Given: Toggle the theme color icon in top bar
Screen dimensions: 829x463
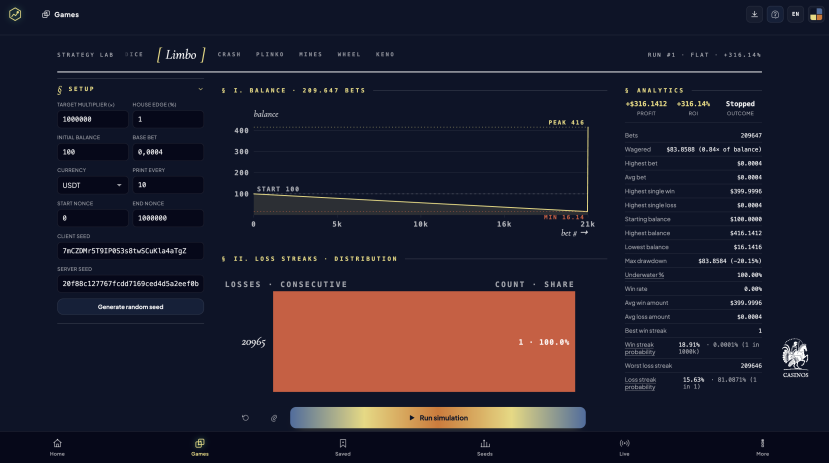Looking at the screenshot, I should (x=816, y=14).
